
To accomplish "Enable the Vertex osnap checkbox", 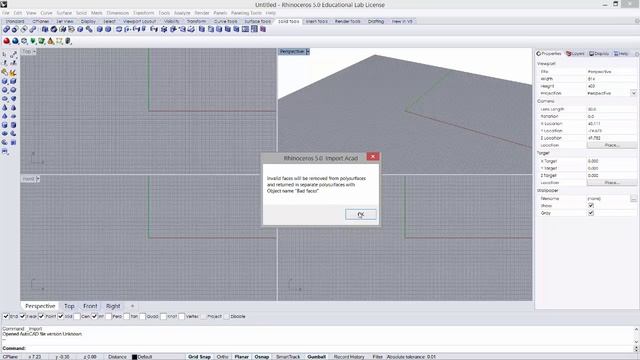I will [x=182, y=316].
